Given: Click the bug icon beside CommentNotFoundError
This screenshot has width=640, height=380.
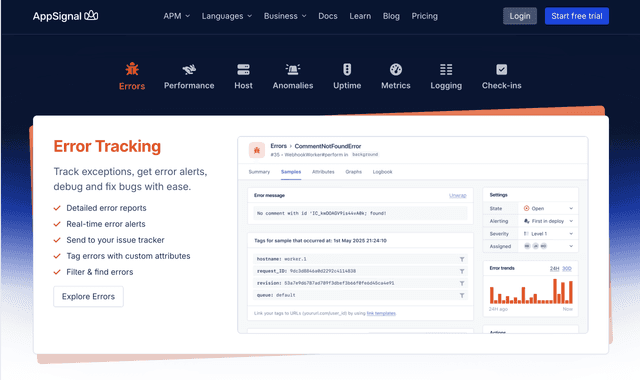Looking at the screenshot, I should [257, 150].
